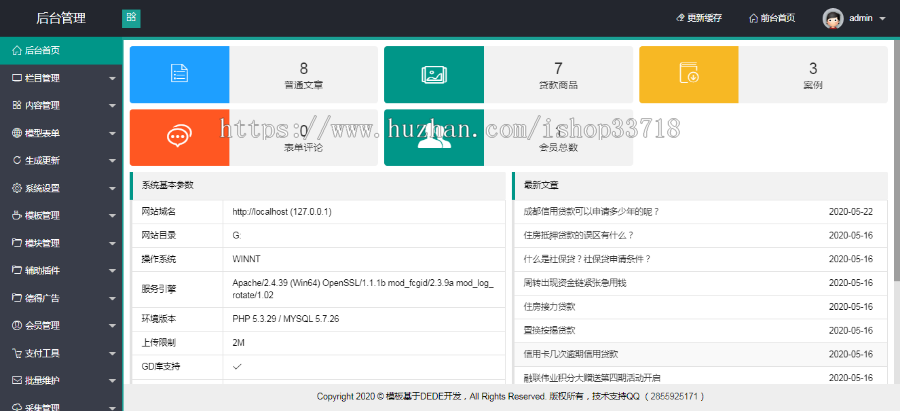Click the green picture icon of 贷款商品 card
The image size is (900, 411).
(x=434, y=74)
